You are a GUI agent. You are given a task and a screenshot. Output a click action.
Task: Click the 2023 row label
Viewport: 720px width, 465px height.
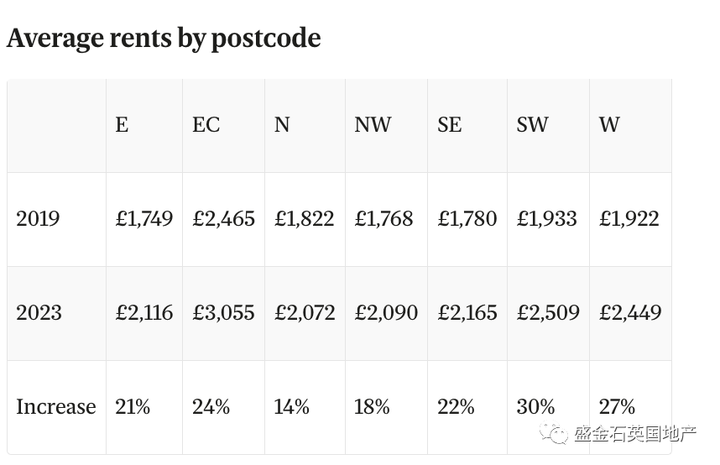[x=39, y=313]
